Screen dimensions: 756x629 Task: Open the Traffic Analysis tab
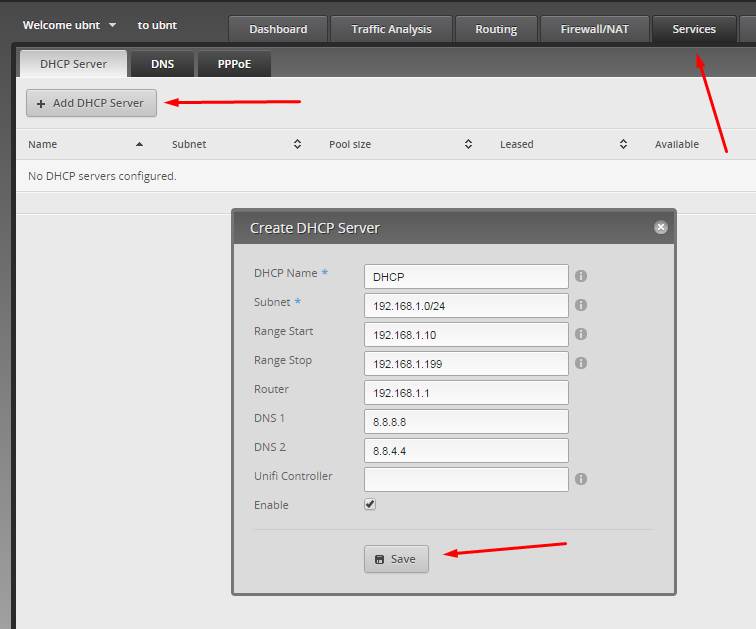coord(390,29)
